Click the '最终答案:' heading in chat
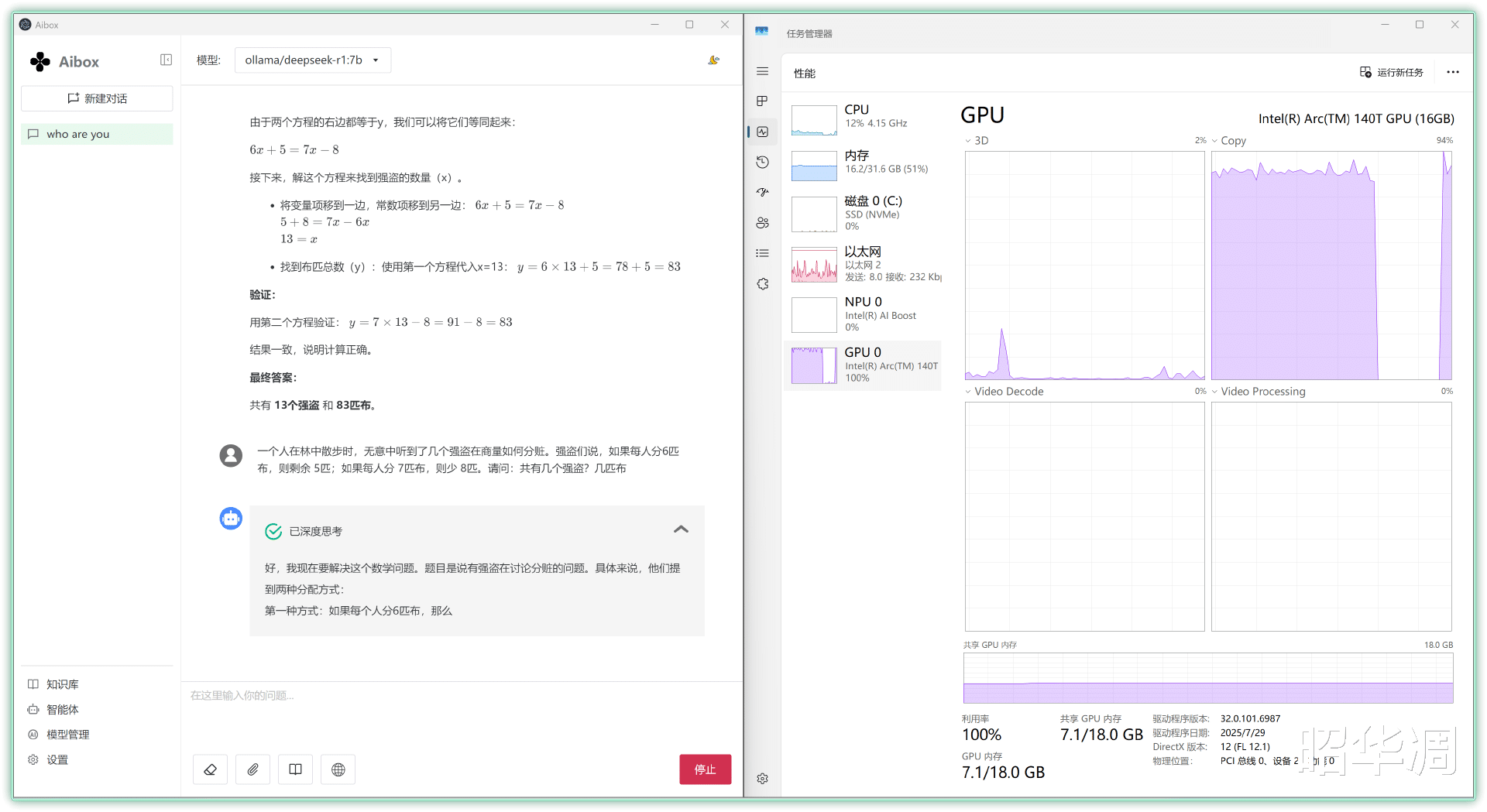 tap(273, 378)
